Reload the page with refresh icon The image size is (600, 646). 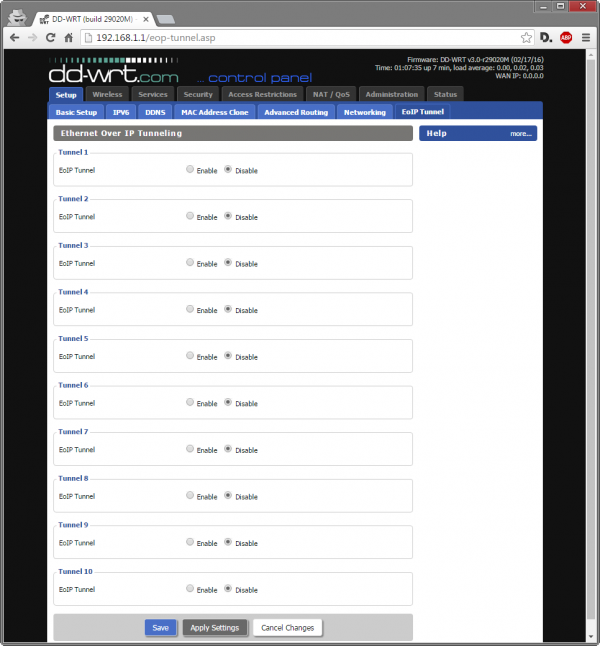click(x=51, y=37)
